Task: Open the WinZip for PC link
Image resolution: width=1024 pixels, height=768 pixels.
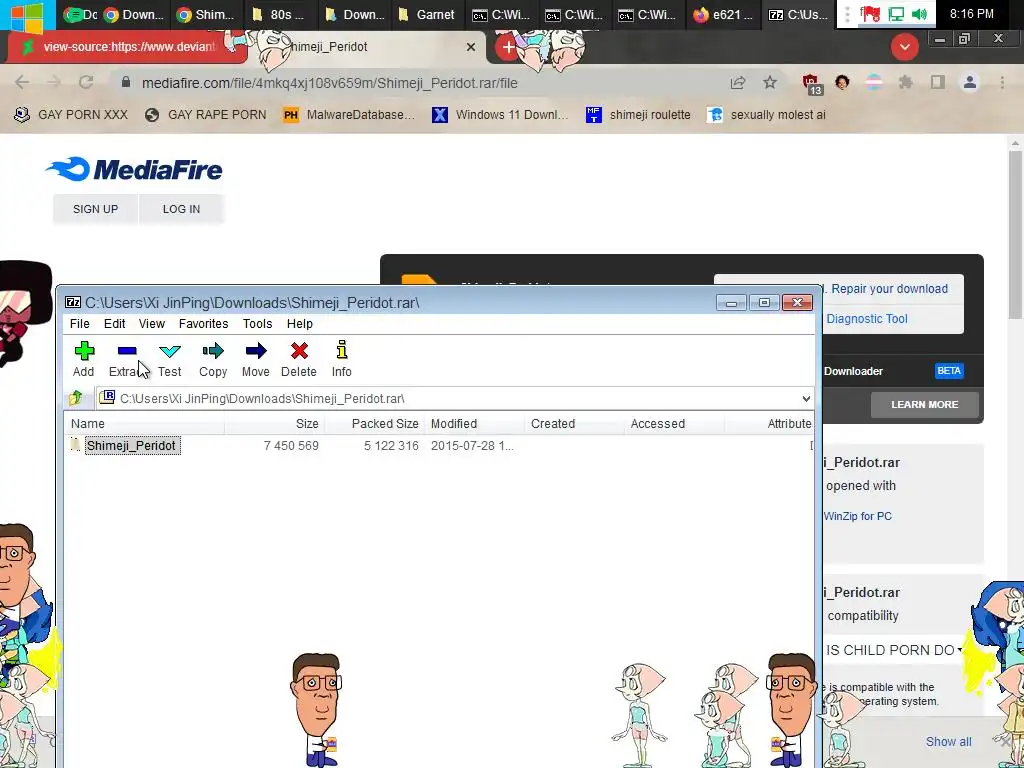Action: (x=857, y=516)
